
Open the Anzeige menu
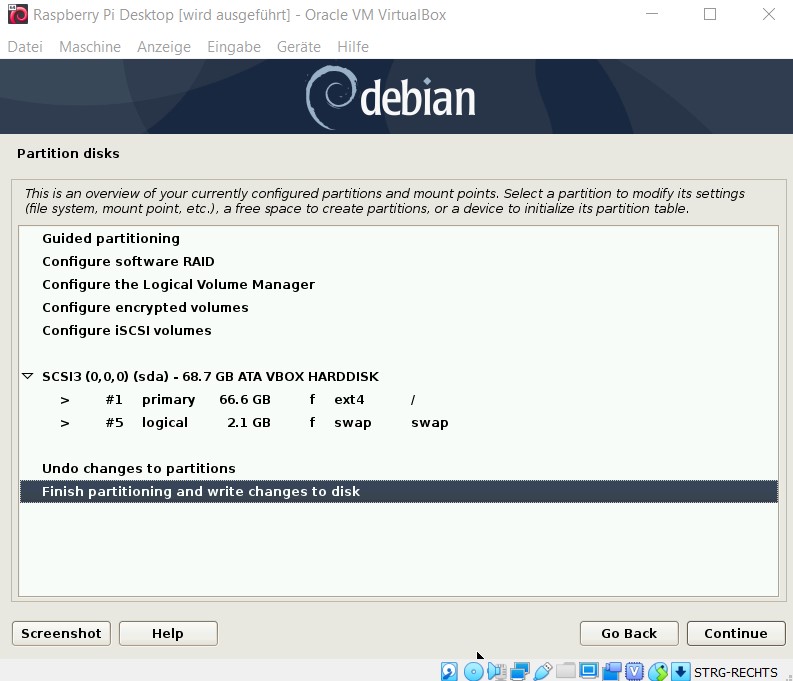(164, 47)
